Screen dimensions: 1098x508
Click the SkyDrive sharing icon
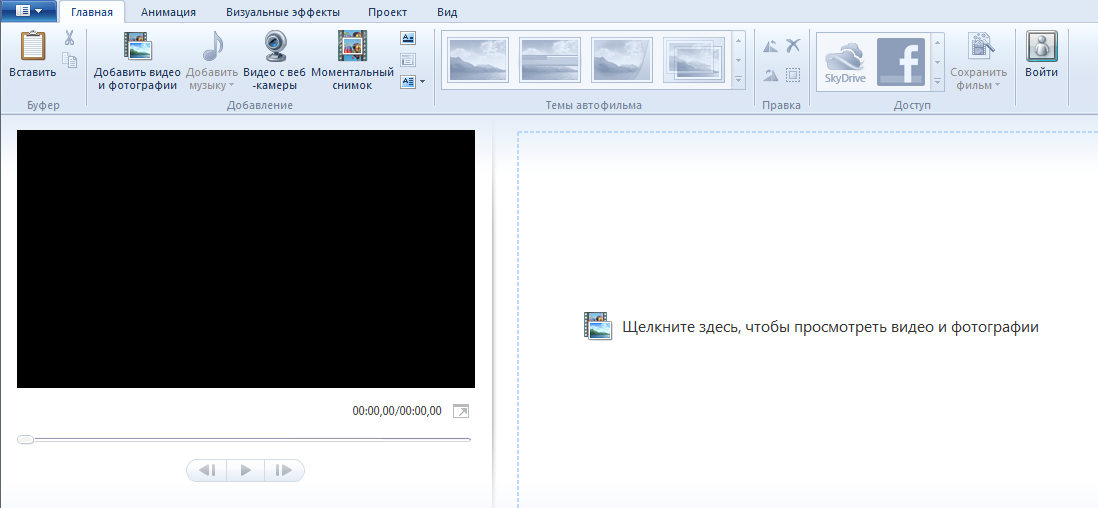pyautogui.click(x=846, y=61)
